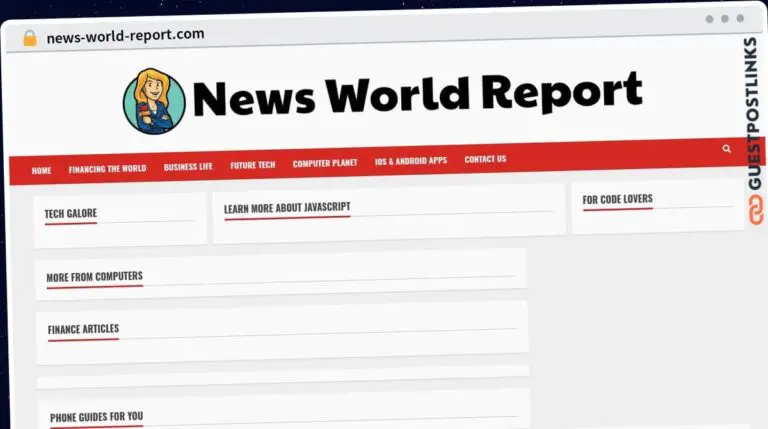Screen dimensions: 768x429
Task: Navigate to Computer Planet page
Action: (325, 162)
